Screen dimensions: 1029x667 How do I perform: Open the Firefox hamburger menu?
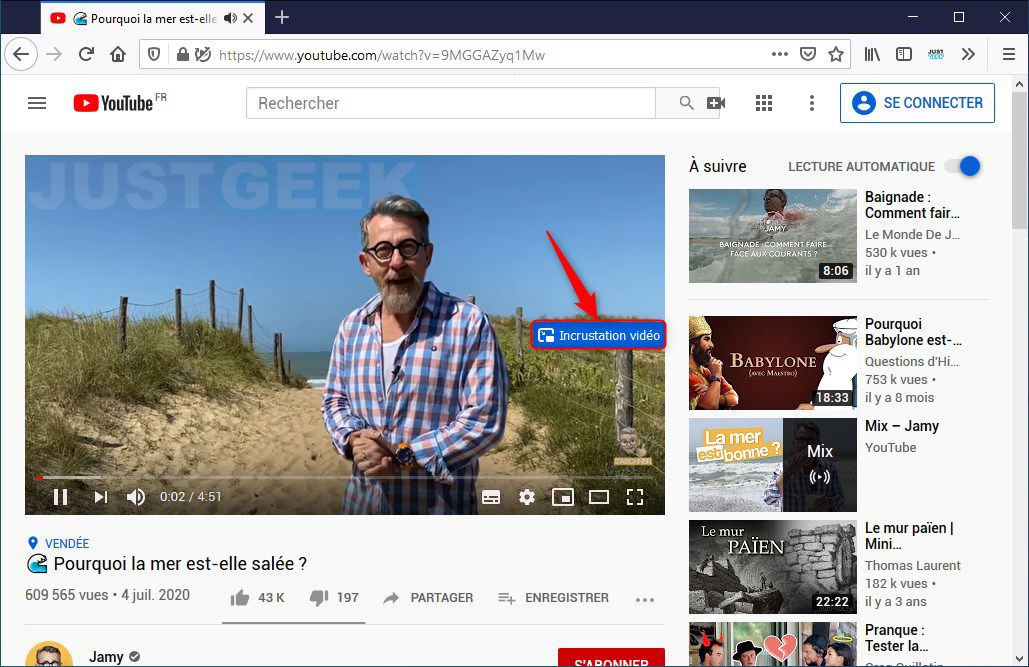click(1009, 54)
